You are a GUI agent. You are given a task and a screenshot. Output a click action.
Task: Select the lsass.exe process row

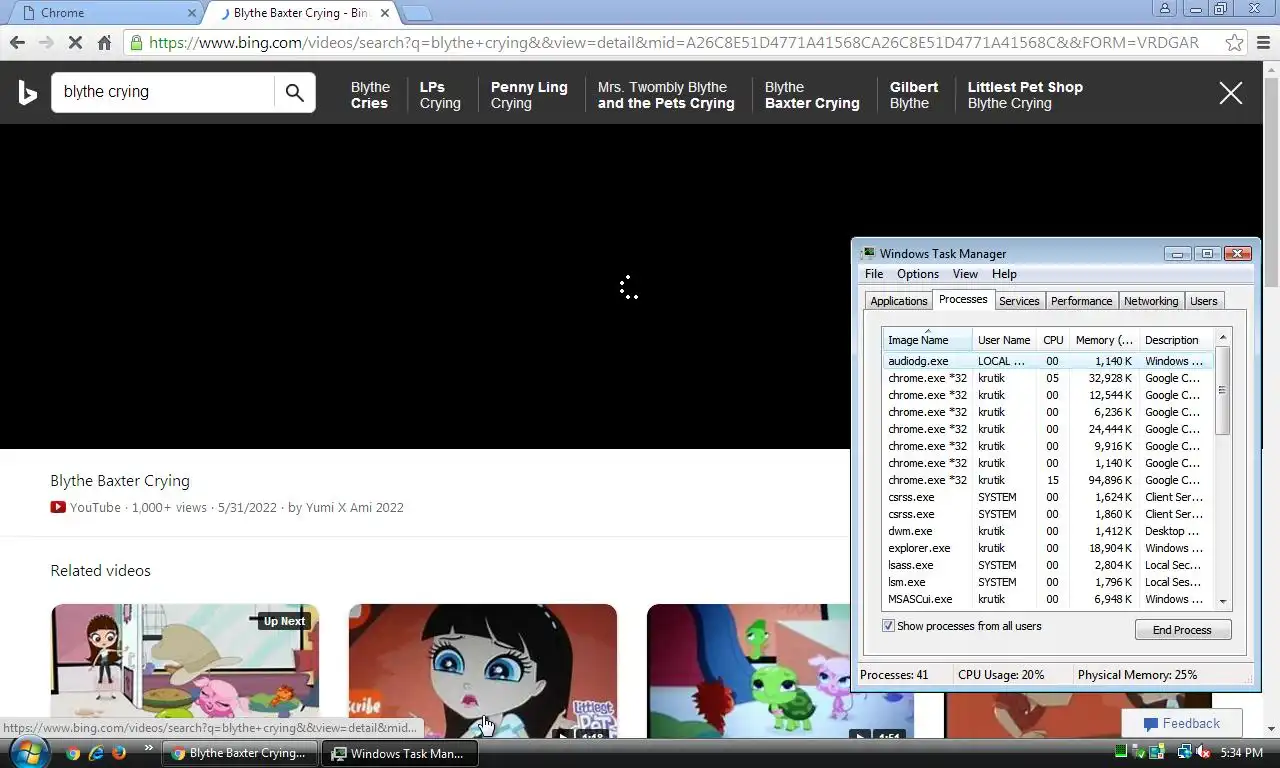[x=1048, y=565]
